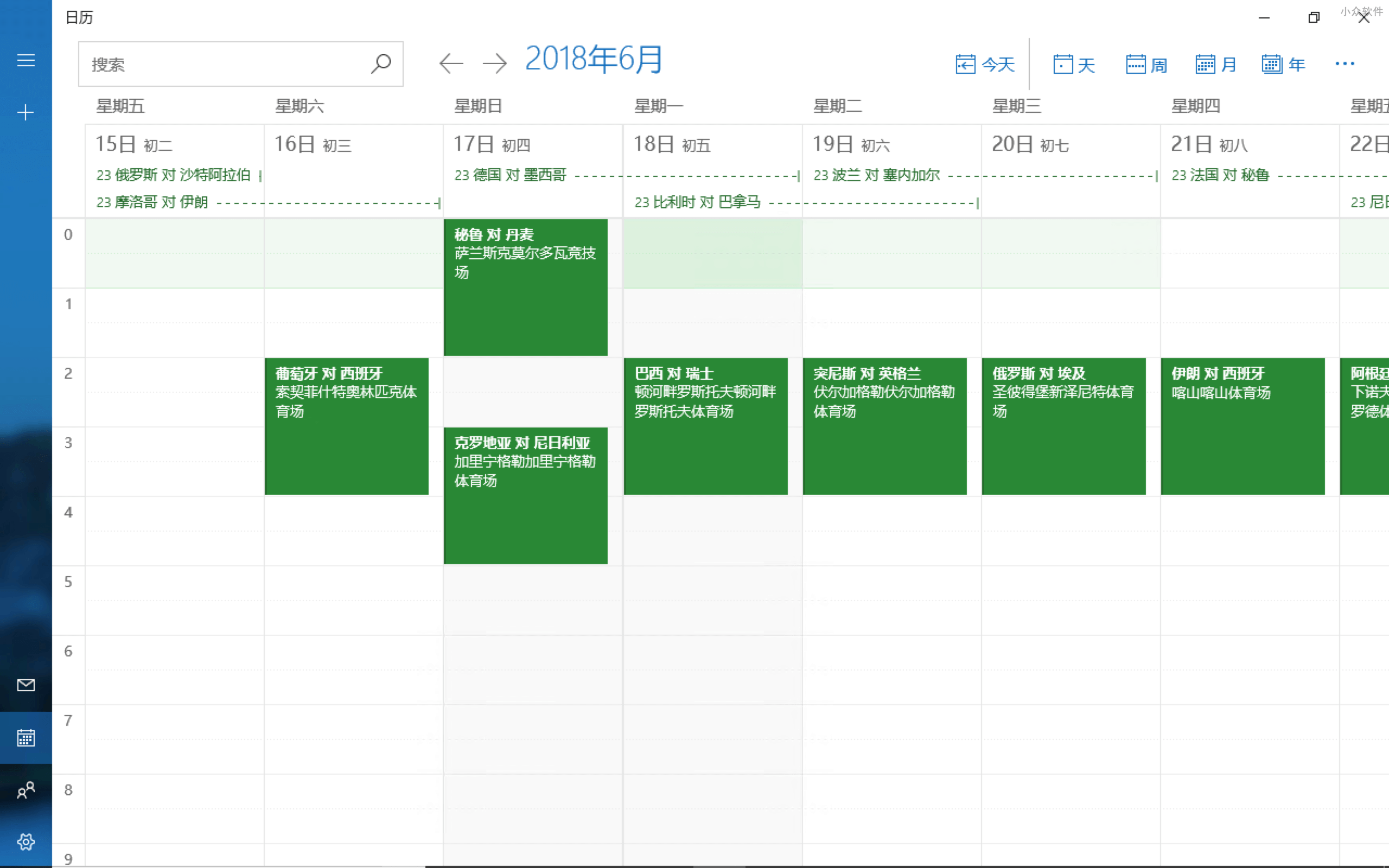Open the hamburger navigation menu
This screenshot has width=1389, height=868.
click(26, 60)
